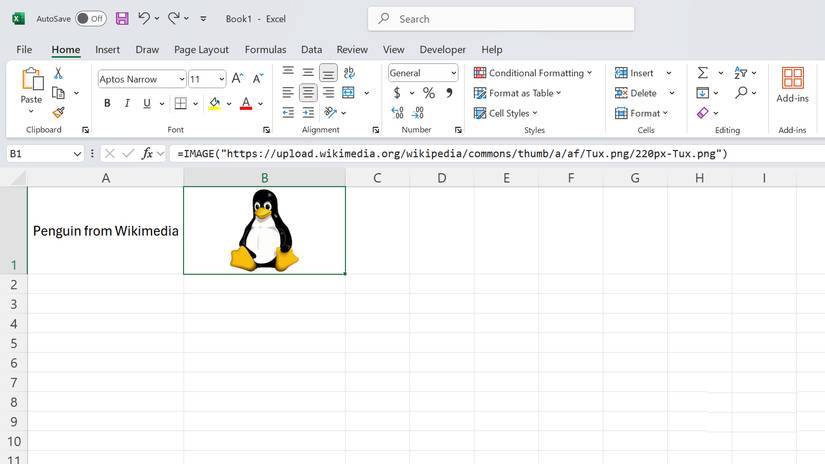Toggle Align Right horizontal alignment
The image size is (825, 464).
pos(328,93)
